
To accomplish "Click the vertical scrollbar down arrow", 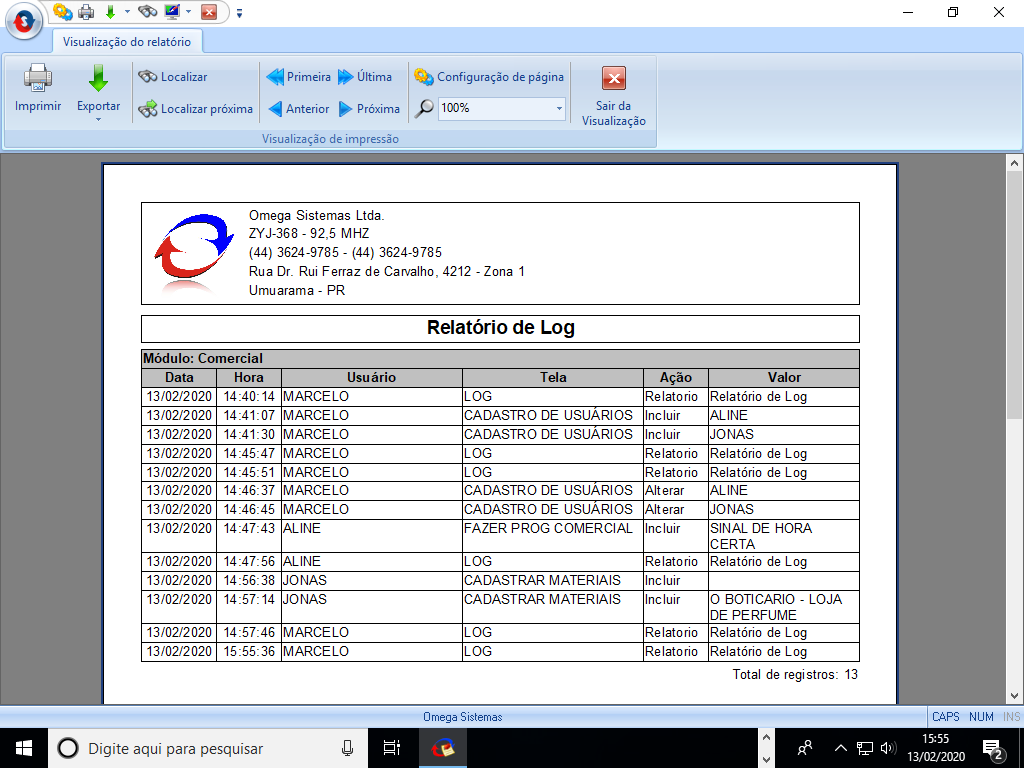I will point(1014,695).
